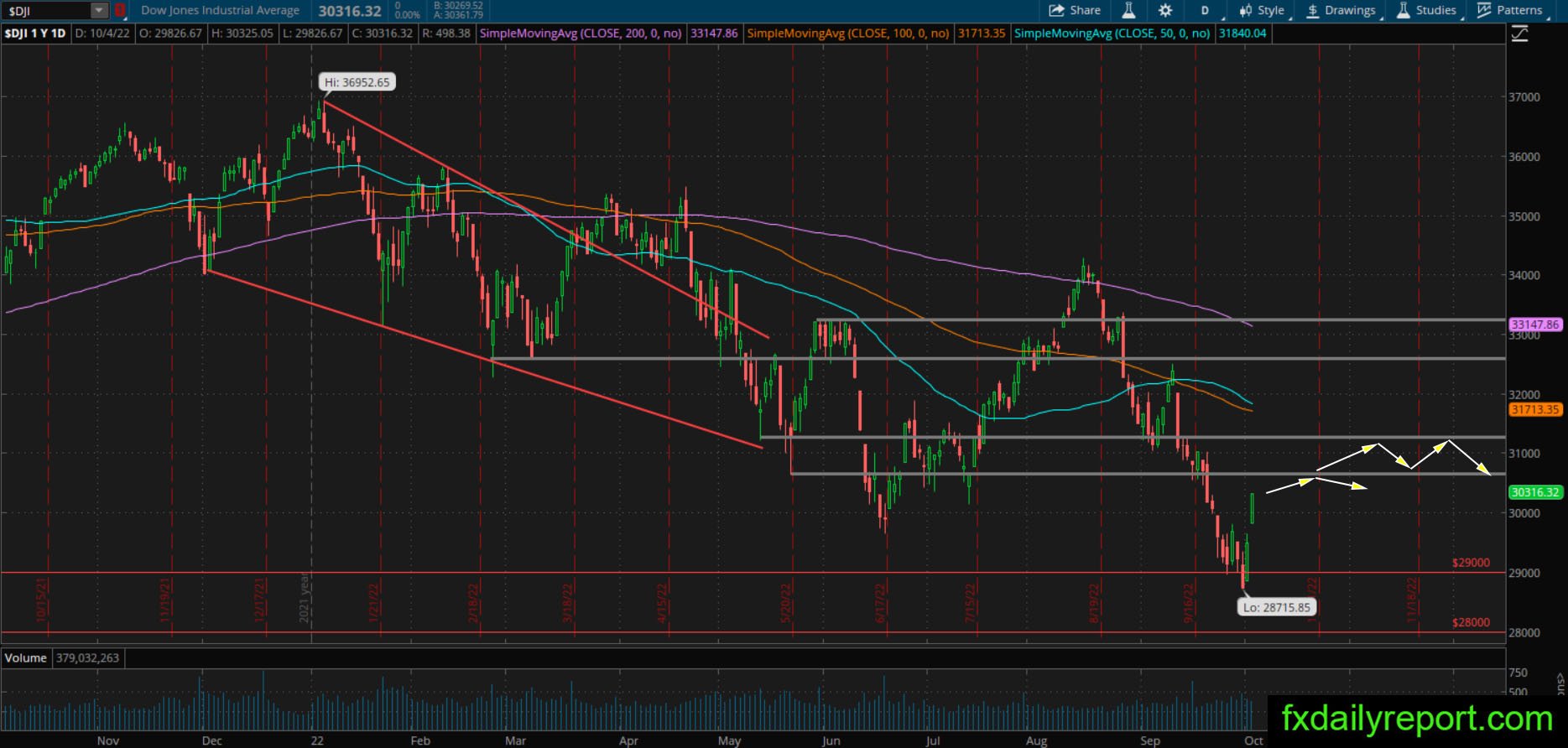This screenshot has height=748, width=1568.
Task: Open the Style menu
Action: pos(1263,10)
